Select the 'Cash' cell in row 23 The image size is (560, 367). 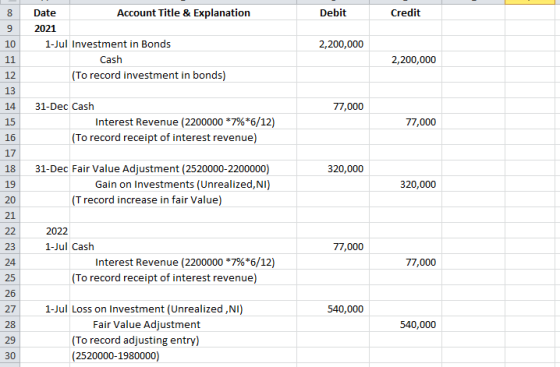coord(183,247)
